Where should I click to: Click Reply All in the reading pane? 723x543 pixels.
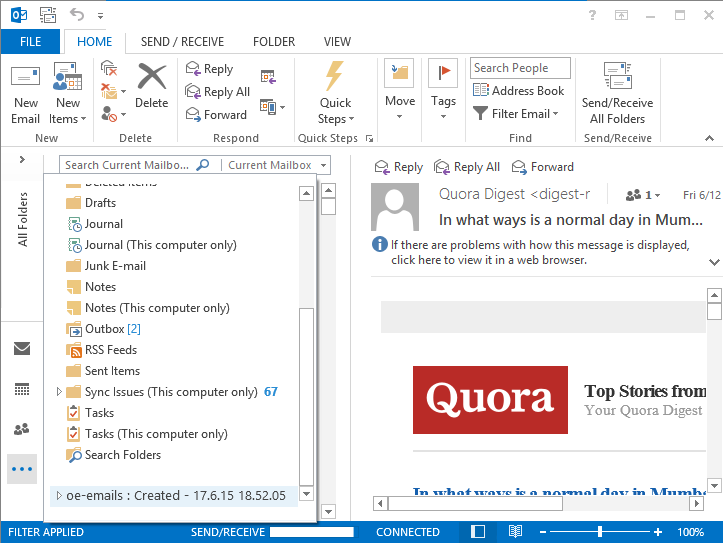coord(467,167)
